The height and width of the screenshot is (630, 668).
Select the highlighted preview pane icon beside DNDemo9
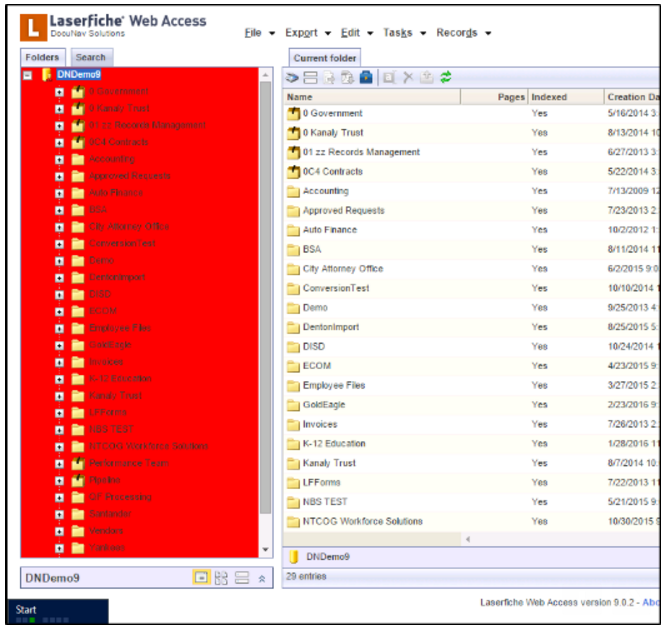(201, 578)
